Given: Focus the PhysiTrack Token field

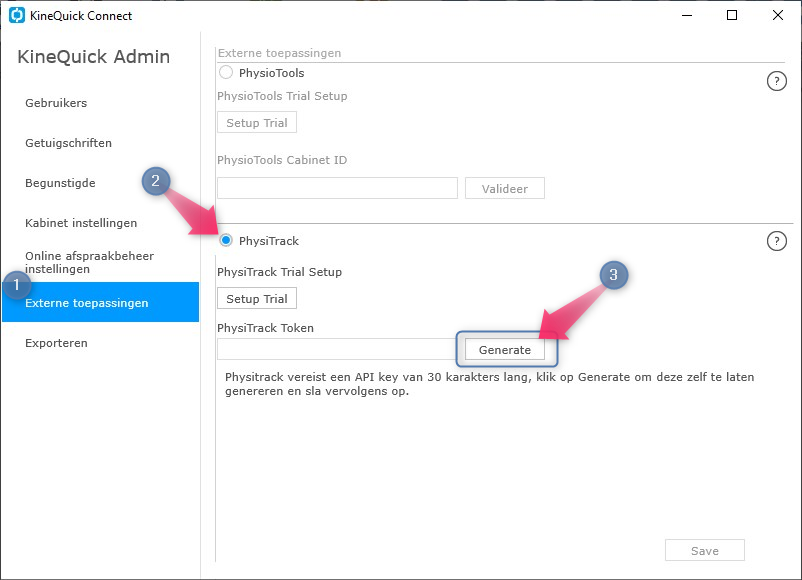Looking at the screenshot, I should [338, 349].
